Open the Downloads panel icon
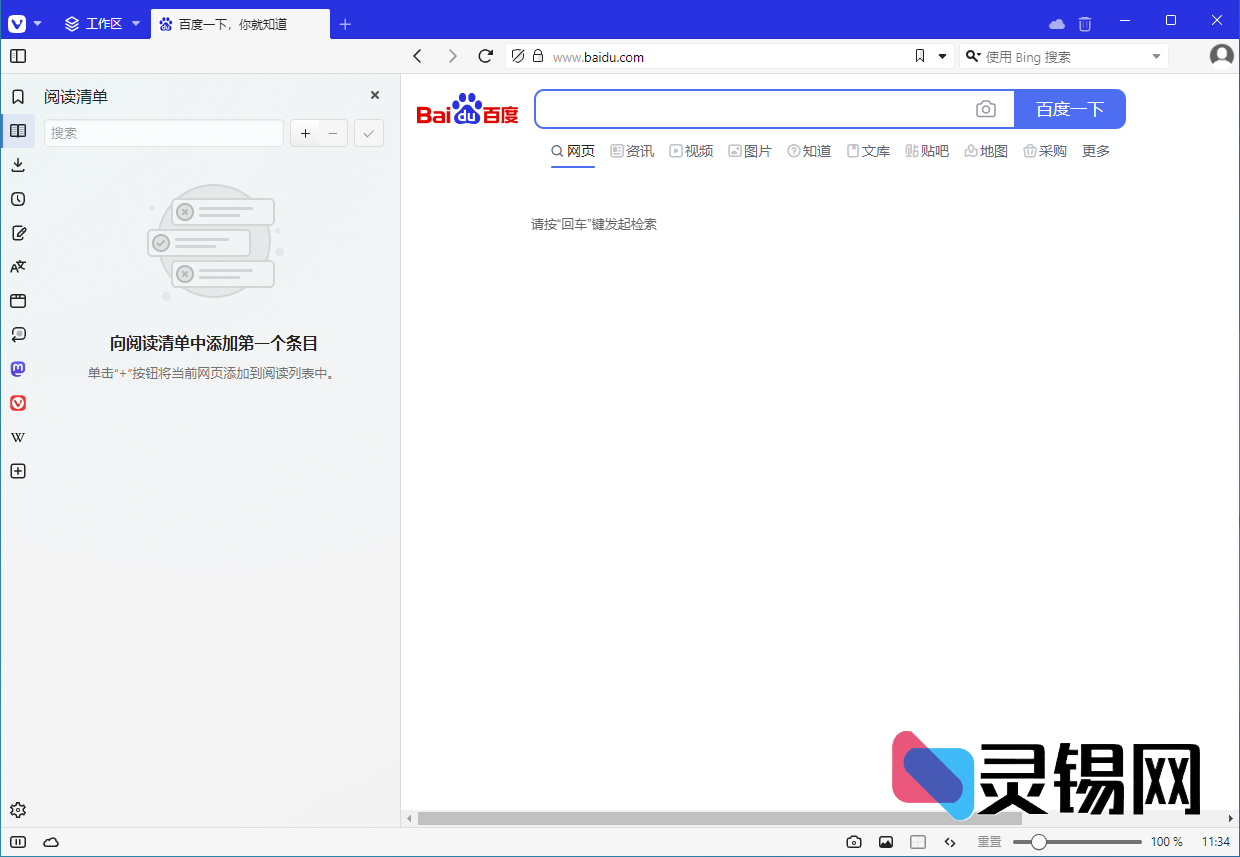The height and width of the screenshot is (857, 1240). coord(18,164)
